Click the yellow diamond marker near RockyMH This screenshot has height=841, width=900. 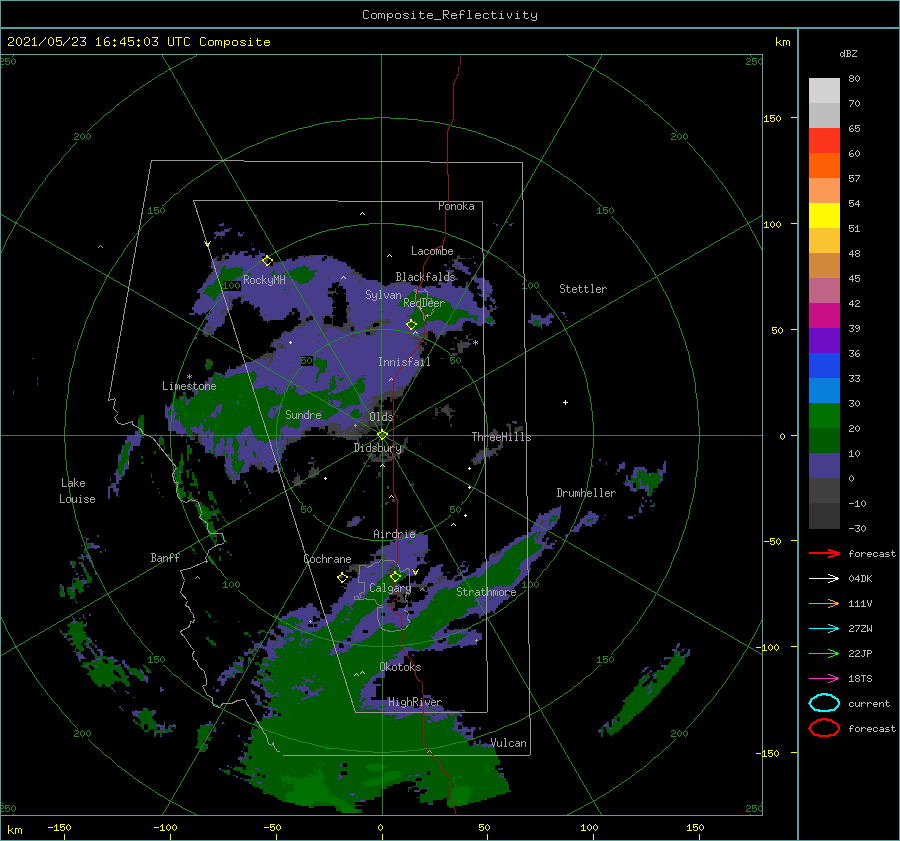point(267,261)
